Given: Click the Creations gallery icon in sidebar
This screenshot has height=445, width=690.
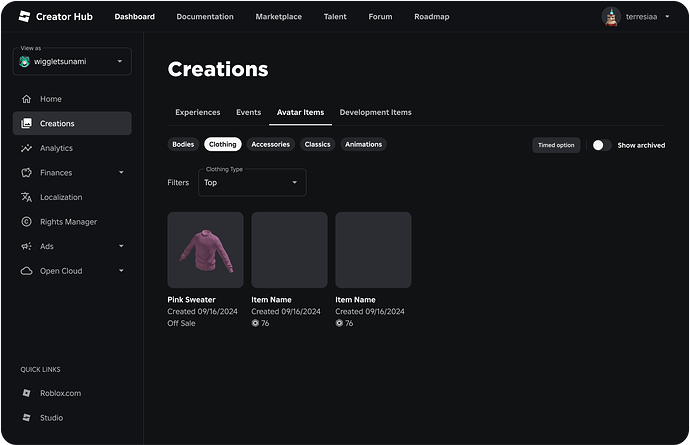Looking at the screenshot, I should (26, 123).
